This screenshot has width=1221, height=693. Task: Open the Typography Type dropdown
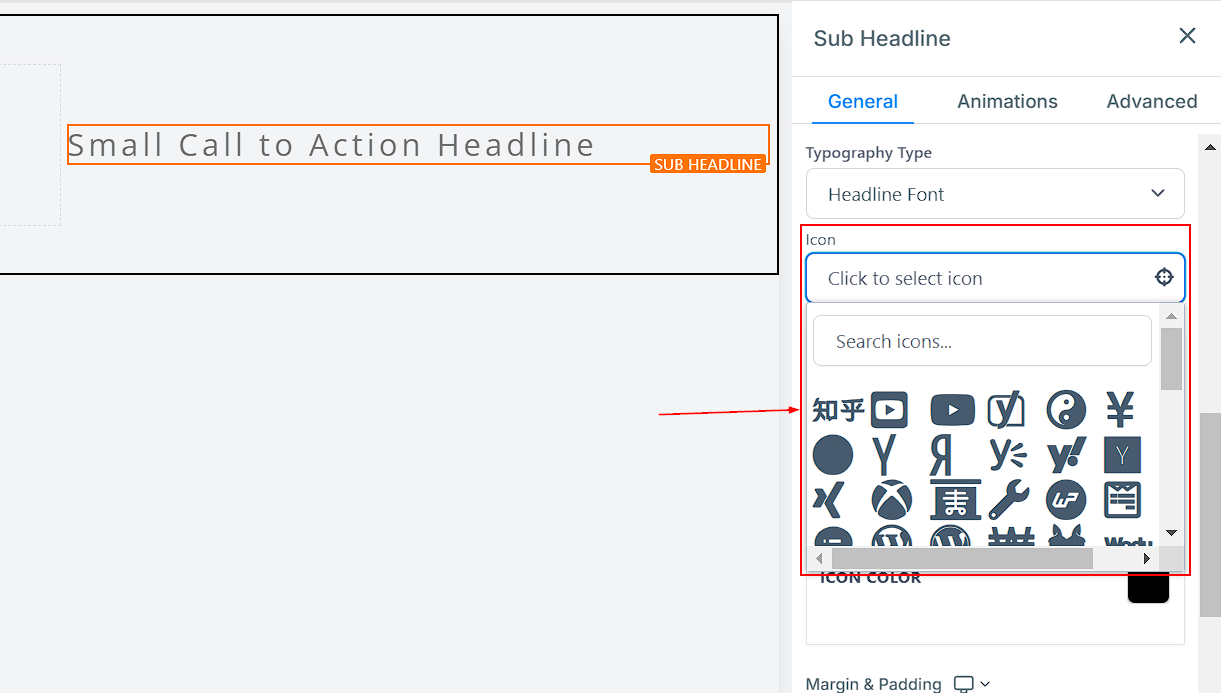pos(995,194)
